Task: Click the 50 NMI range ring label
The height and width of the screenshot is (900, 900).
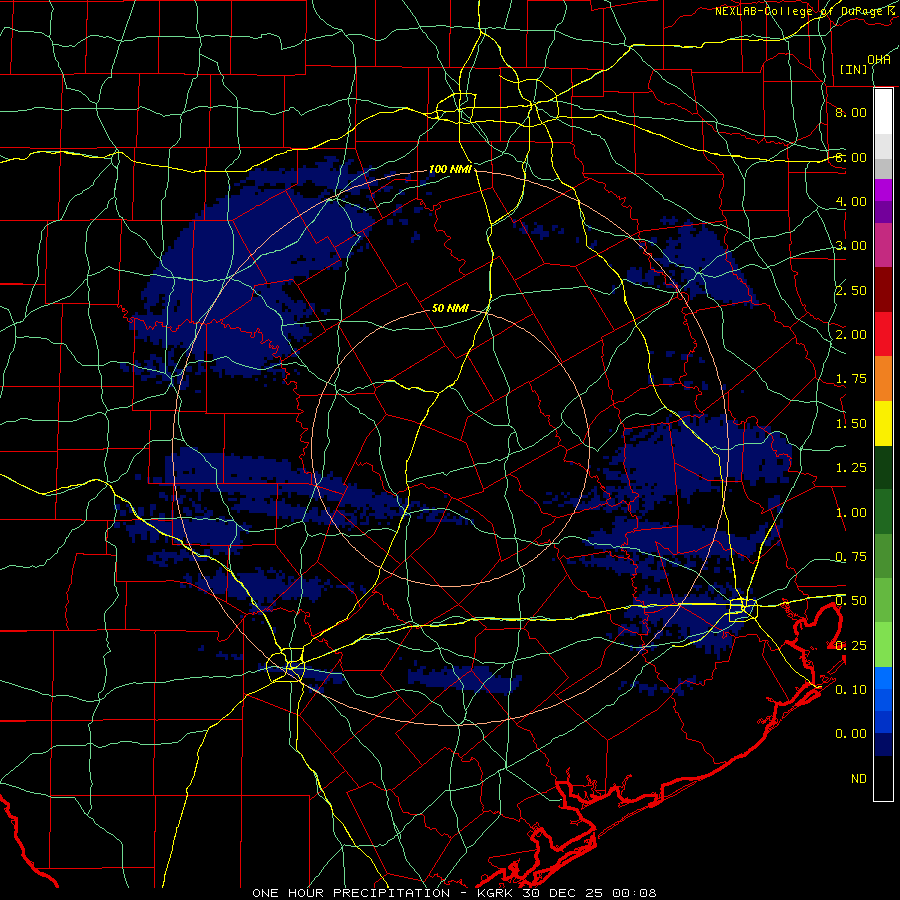Action: click(450, 308)
